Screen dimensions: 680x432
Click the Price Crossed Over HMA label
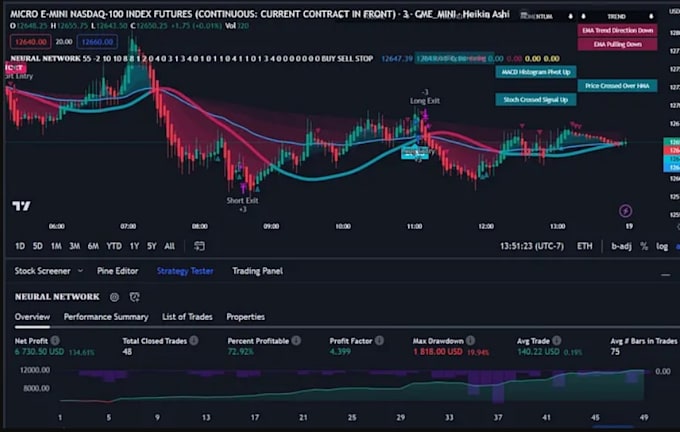617,86
